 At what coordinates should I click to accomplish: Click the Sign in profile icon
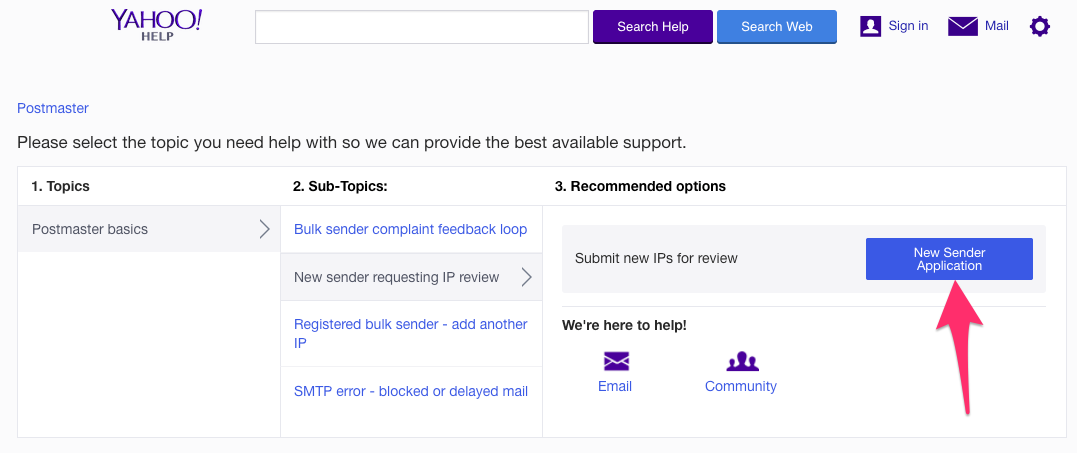click(x=870, y=26)
